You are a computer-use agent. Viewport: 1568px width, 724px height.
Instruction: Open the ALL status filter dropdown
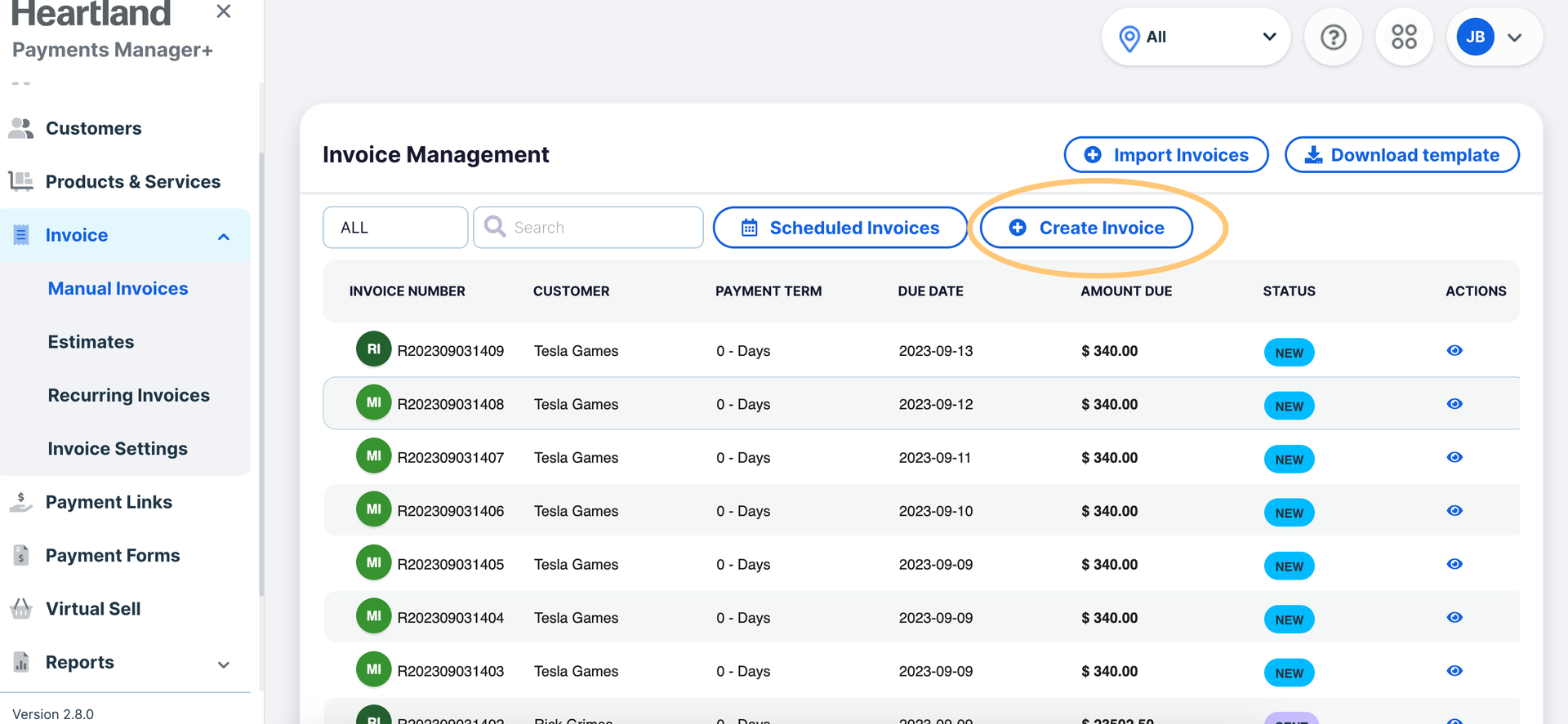pyautogui.click(x=395, y=227)
